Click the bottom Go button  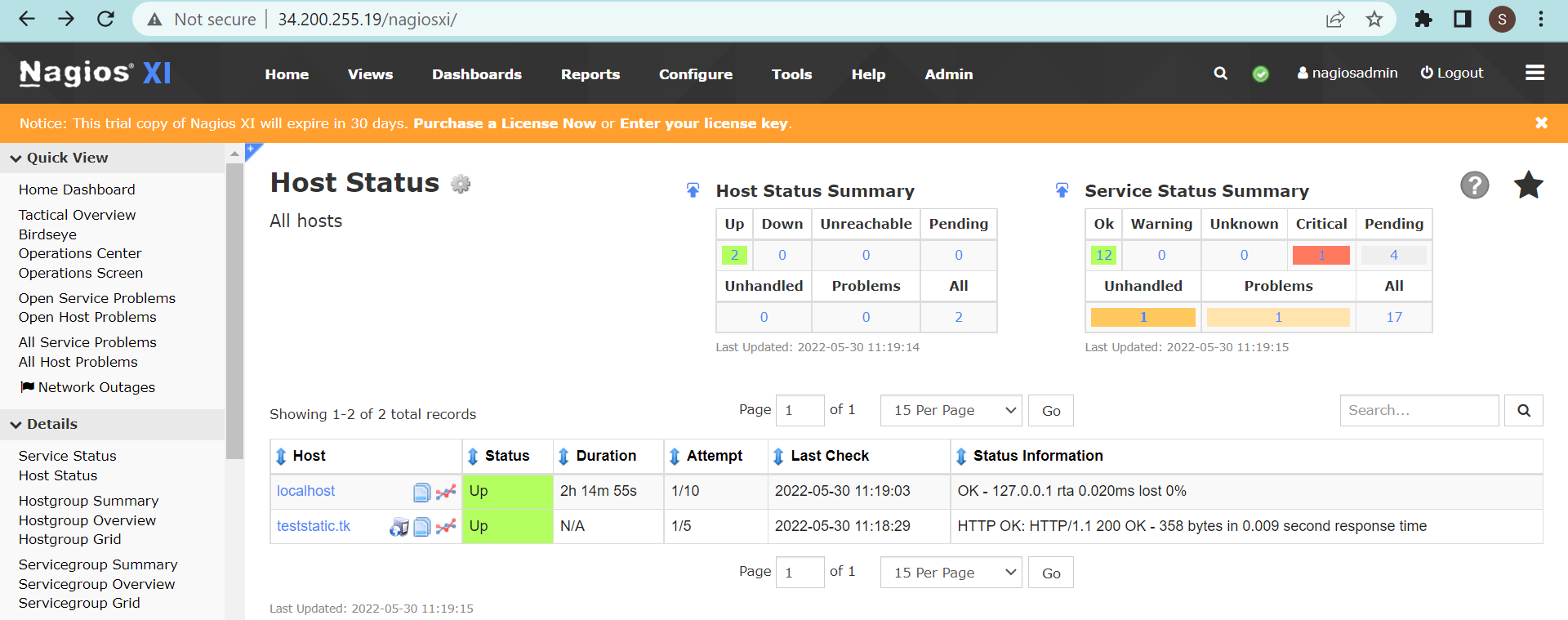[1051, 572]
